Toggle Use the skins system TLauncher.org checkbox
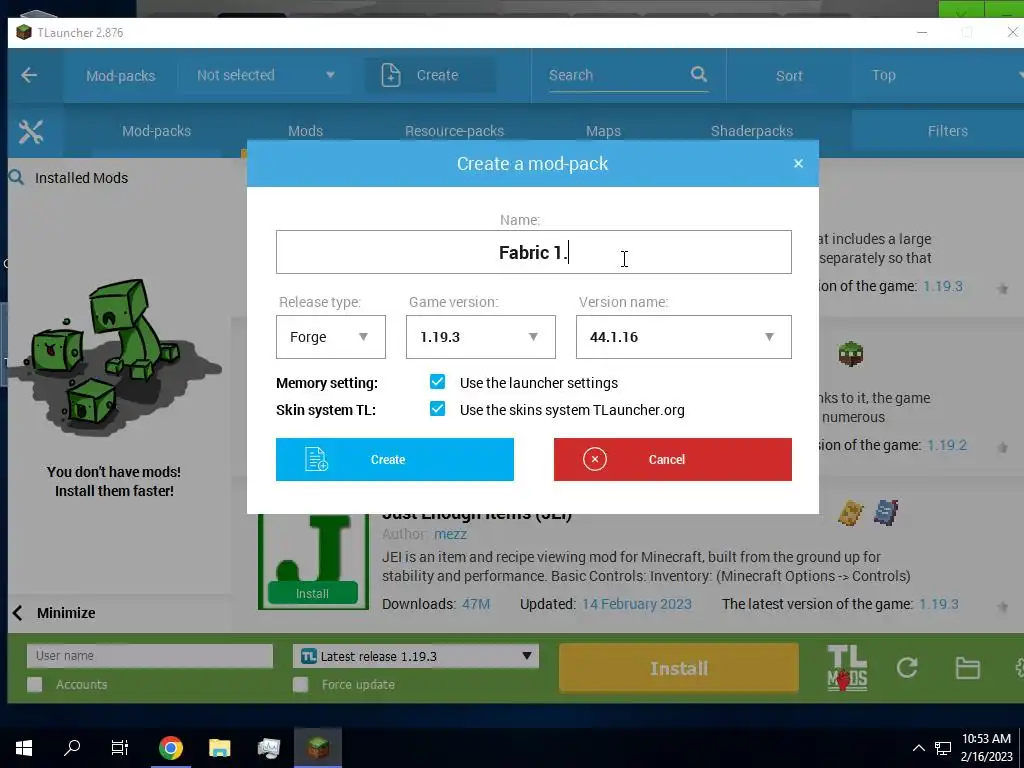Screen dimensions: 1024x768 tap(438, 409)
